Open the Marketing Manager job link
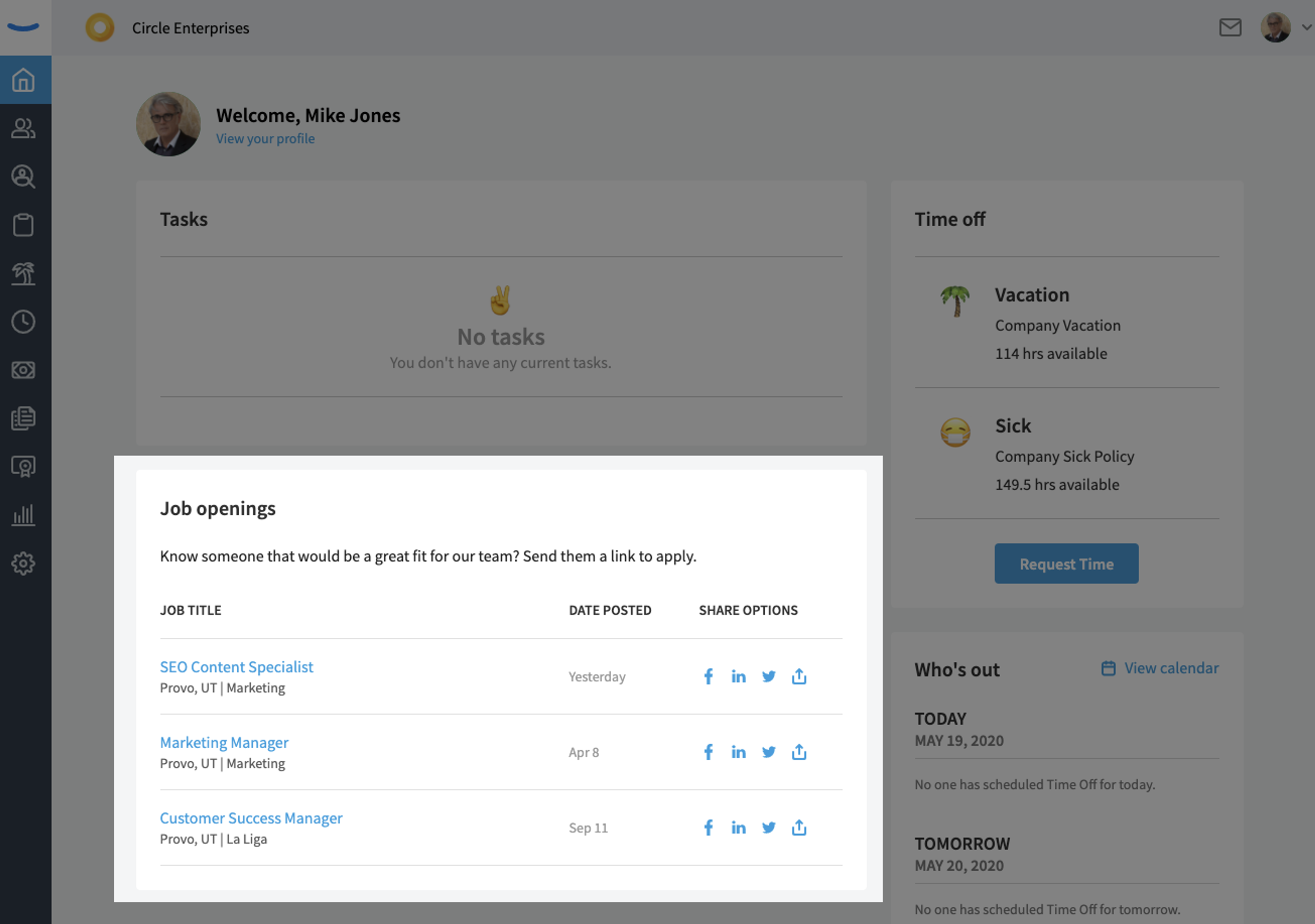 (x=224, y=742)
